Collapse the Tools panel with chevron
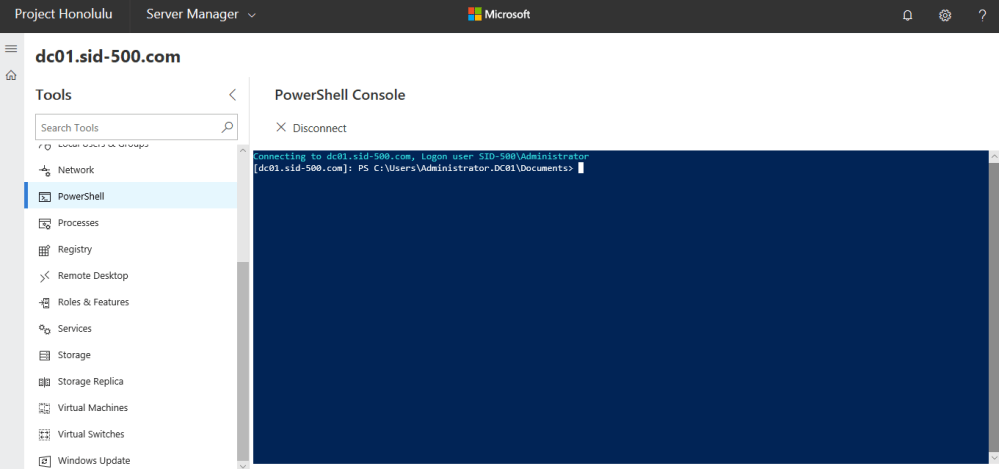Viewport: 999px width, 469px height. (232, 95)
